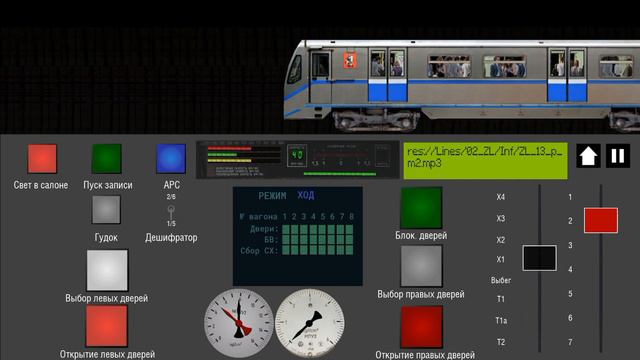Set controller to T1 braking position
This screenshot has height=360, width=640.
click(501, 299)
